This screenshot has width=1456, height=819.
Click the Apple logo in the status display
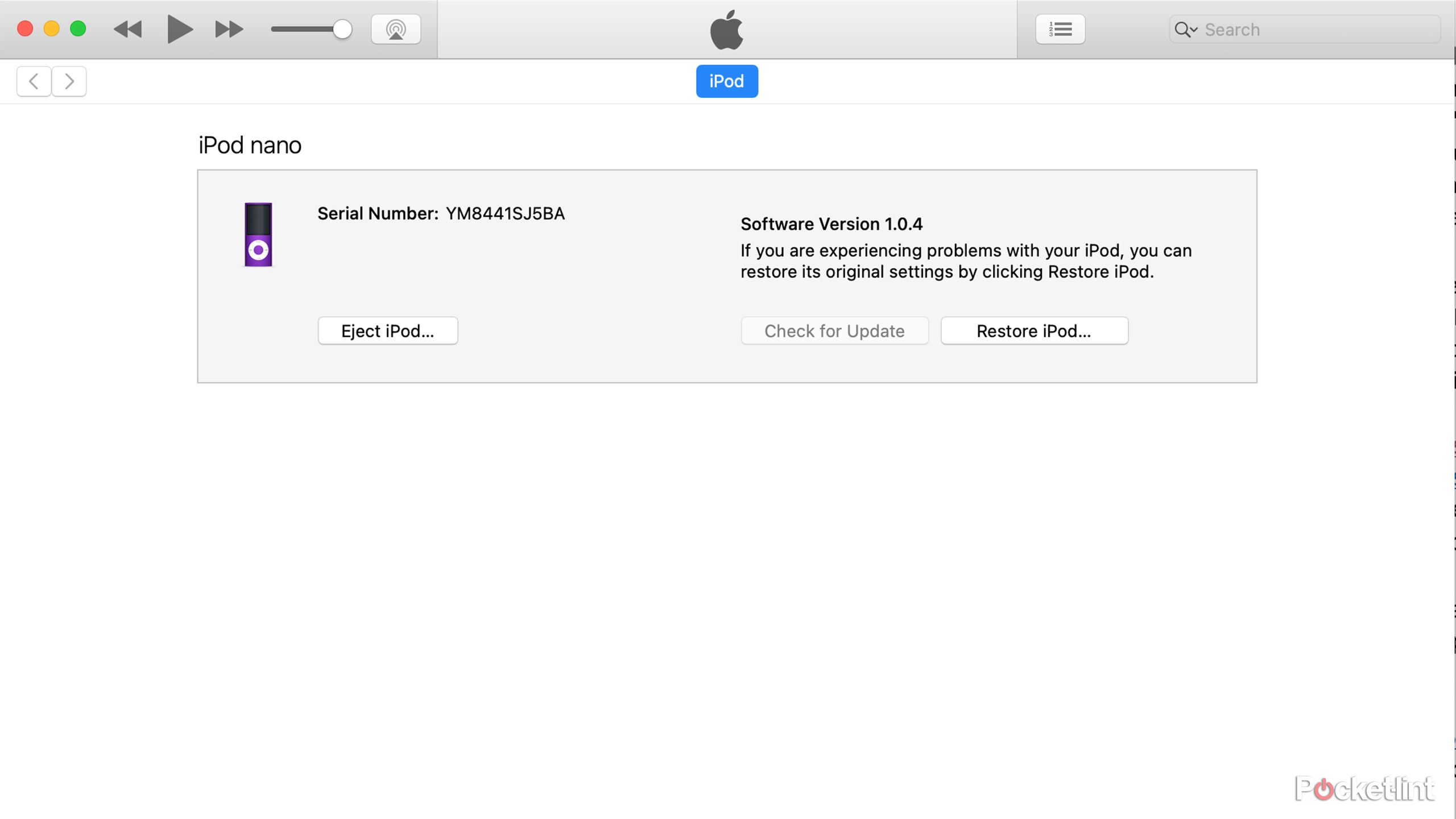point(727,30)
